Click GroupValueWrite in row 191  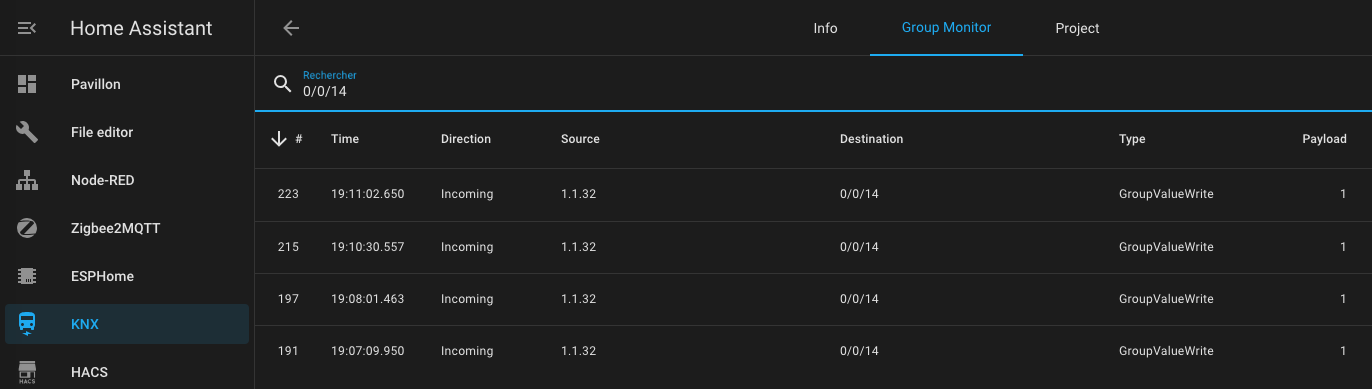pyautogui.click(x=1166, y=350)
